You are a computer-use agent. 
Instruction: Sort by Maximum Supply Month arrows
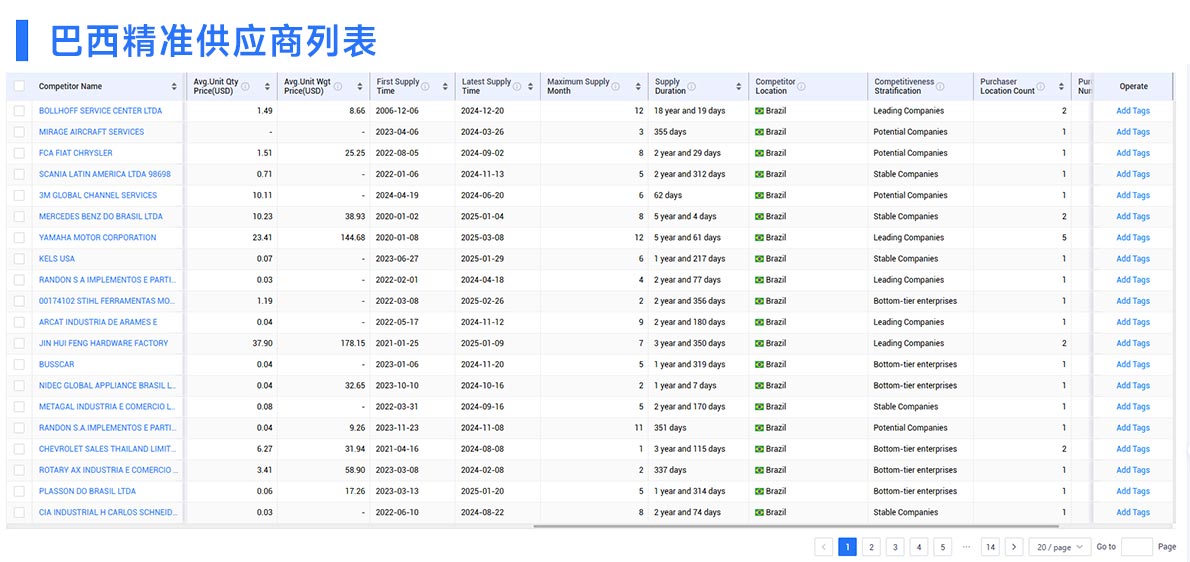click(x=638, y=86)
